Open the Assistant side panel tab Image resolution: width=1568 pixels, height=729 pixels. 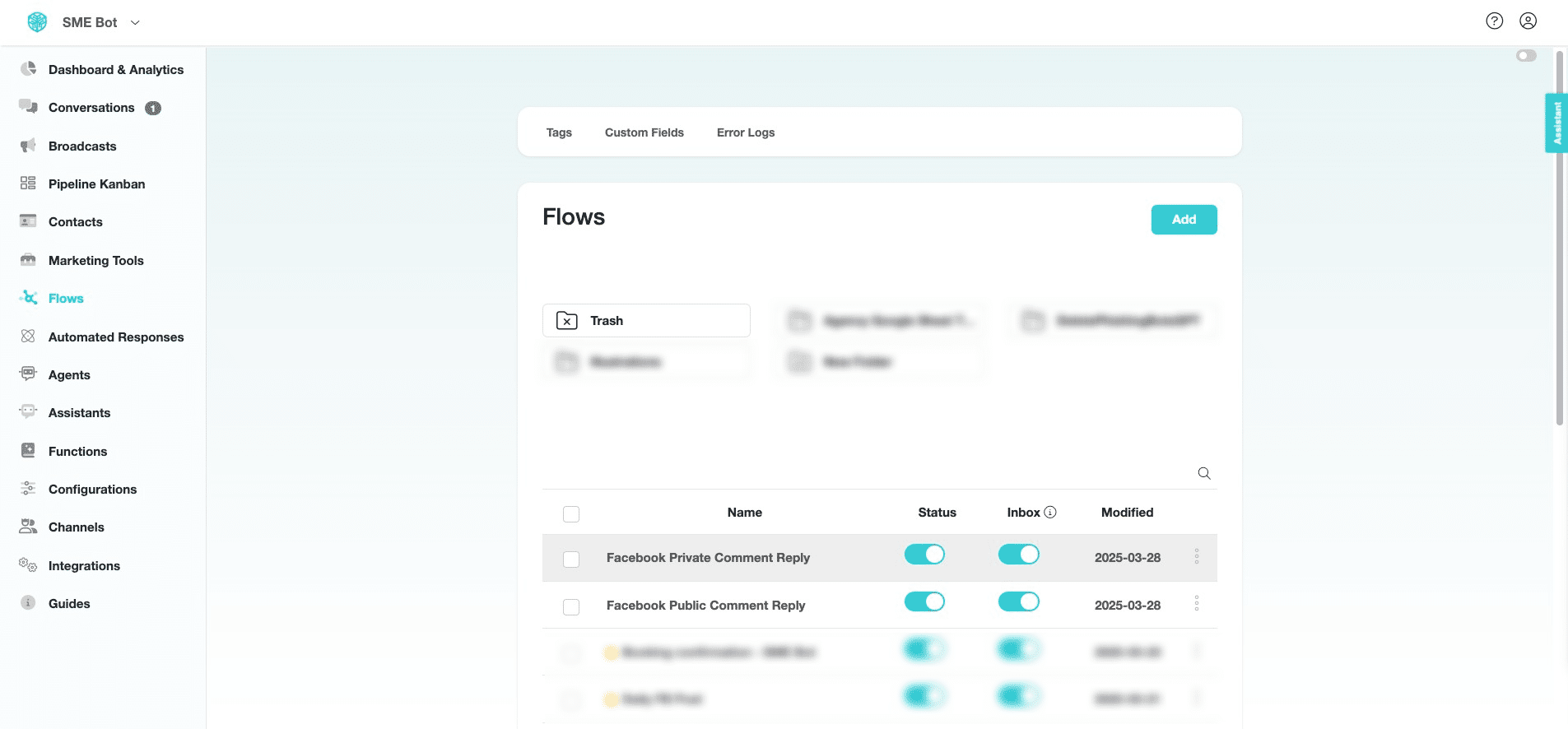(x=1556, y=123)
